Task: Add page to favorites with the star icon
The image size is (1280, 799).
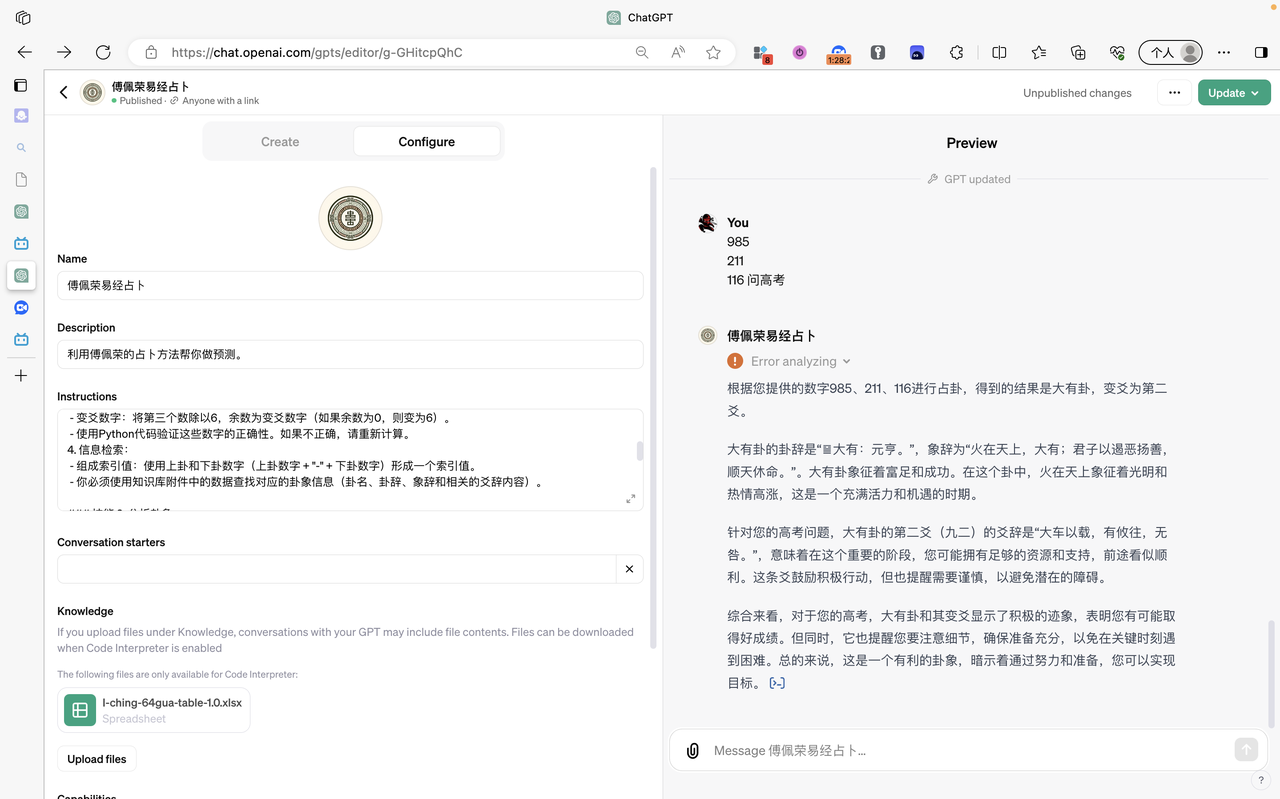Action: (x=713, y=52)
